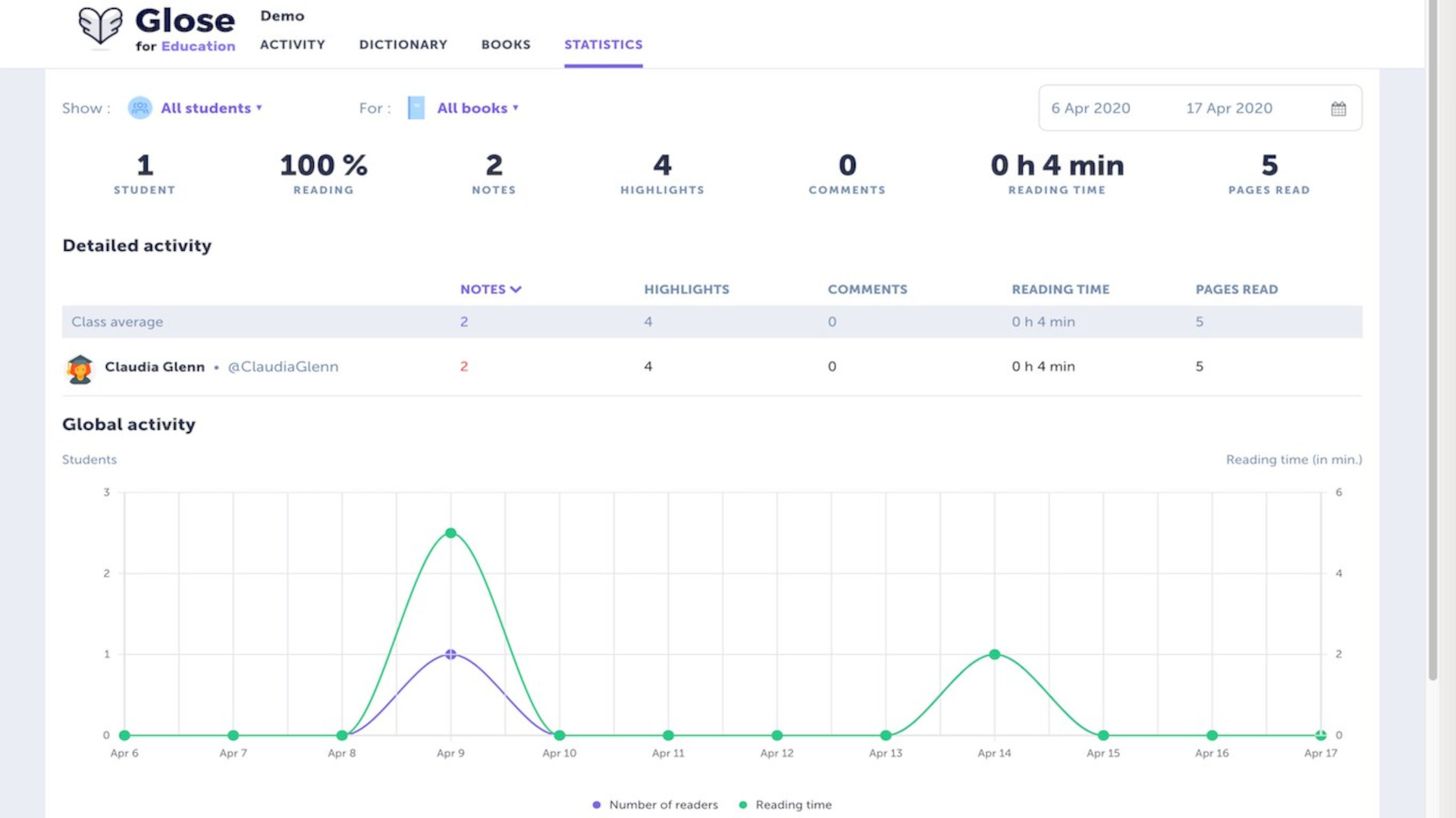Open the calendar date picker icon
This screenshot has height=818, width=1456.
1338,108
